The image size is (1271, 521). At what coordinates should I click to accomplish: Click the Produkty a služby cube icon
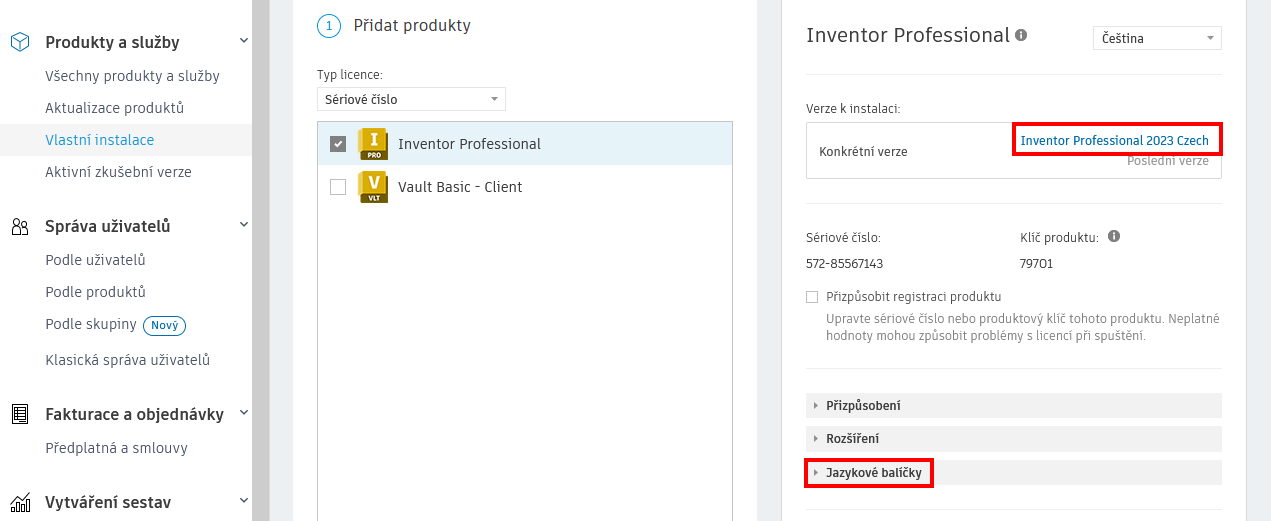(20, 42)
